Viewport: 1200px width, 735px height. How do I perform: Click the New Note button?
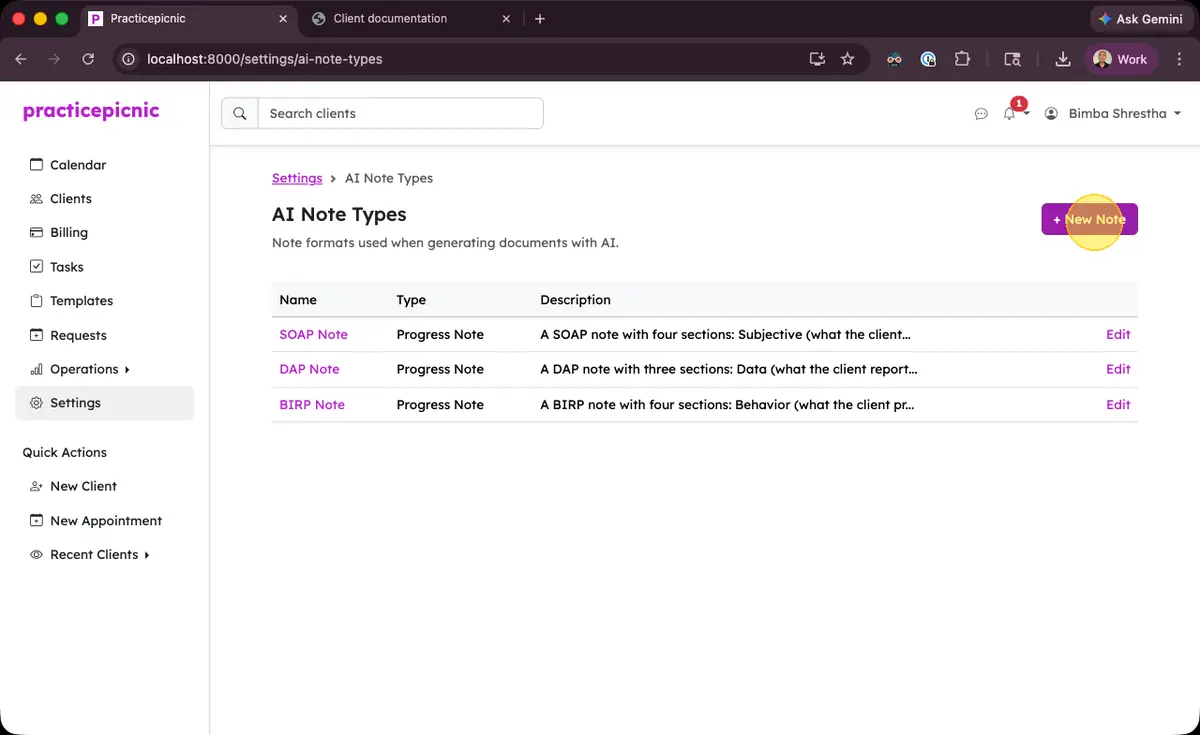[1089, 219]
